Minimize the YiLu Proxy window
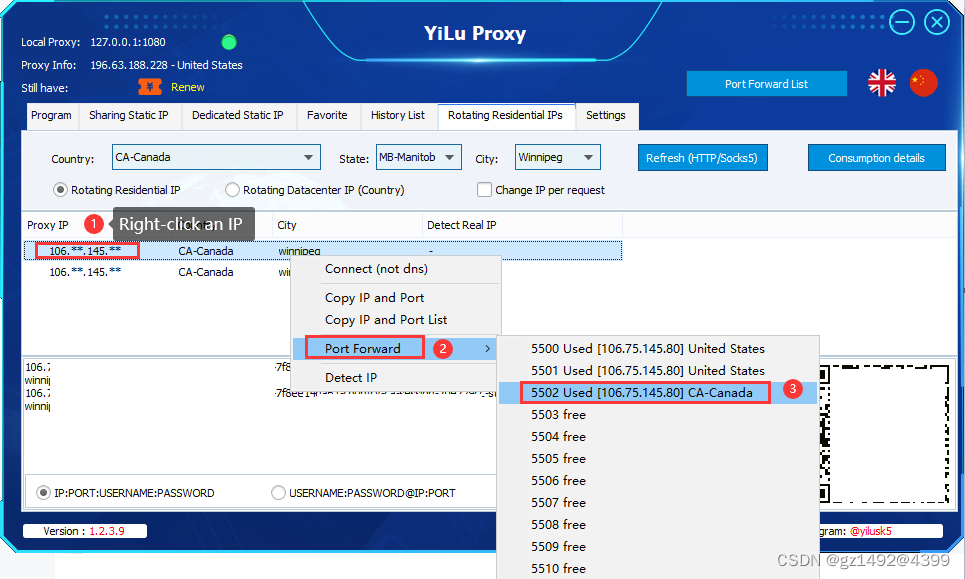Image resolution: width=965 pixels, height=579 pixels. (902, 23)
